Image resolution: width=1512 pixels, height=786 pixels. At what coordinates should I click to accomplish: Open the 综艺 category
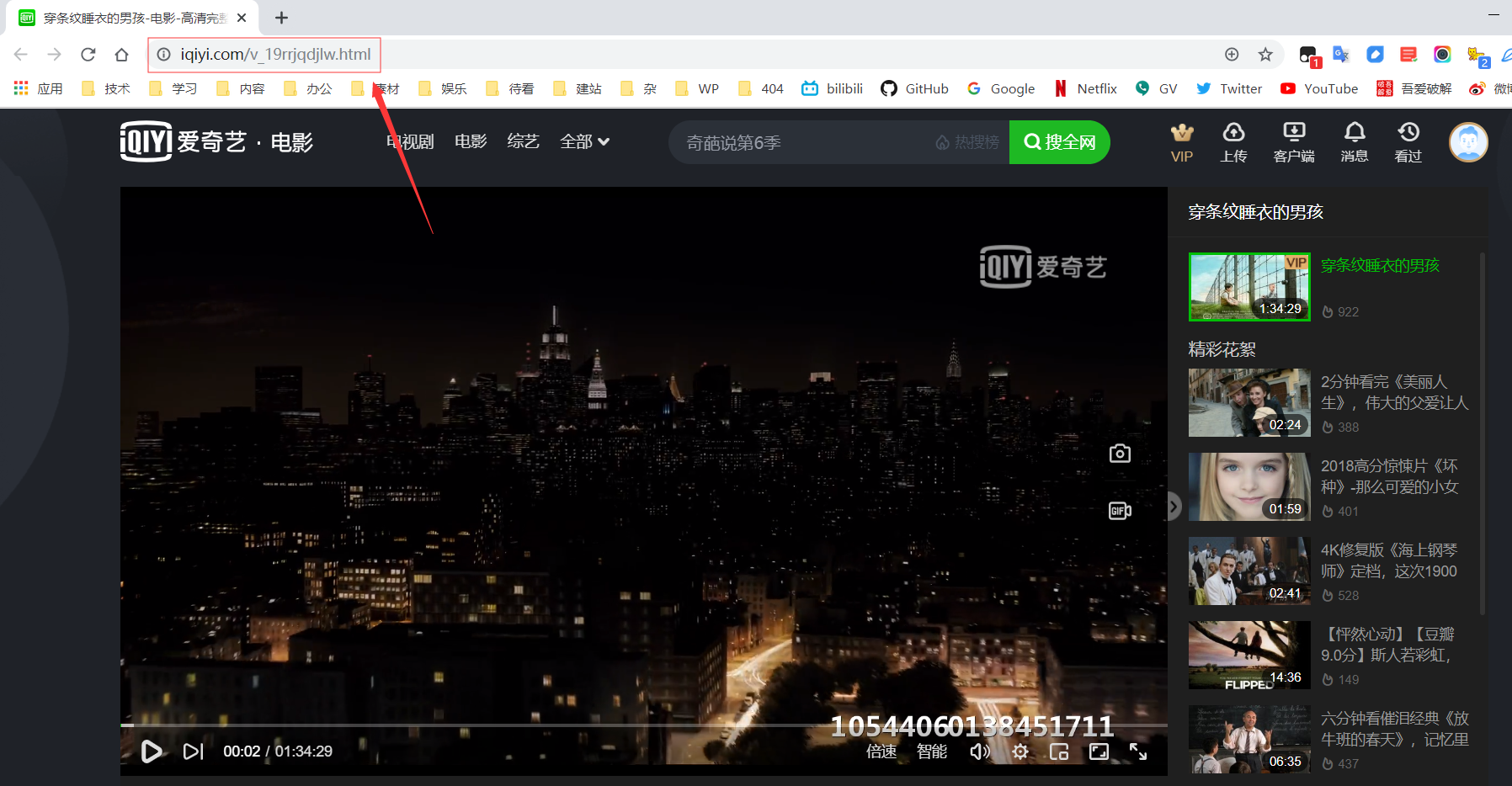(x=523, y=141)
